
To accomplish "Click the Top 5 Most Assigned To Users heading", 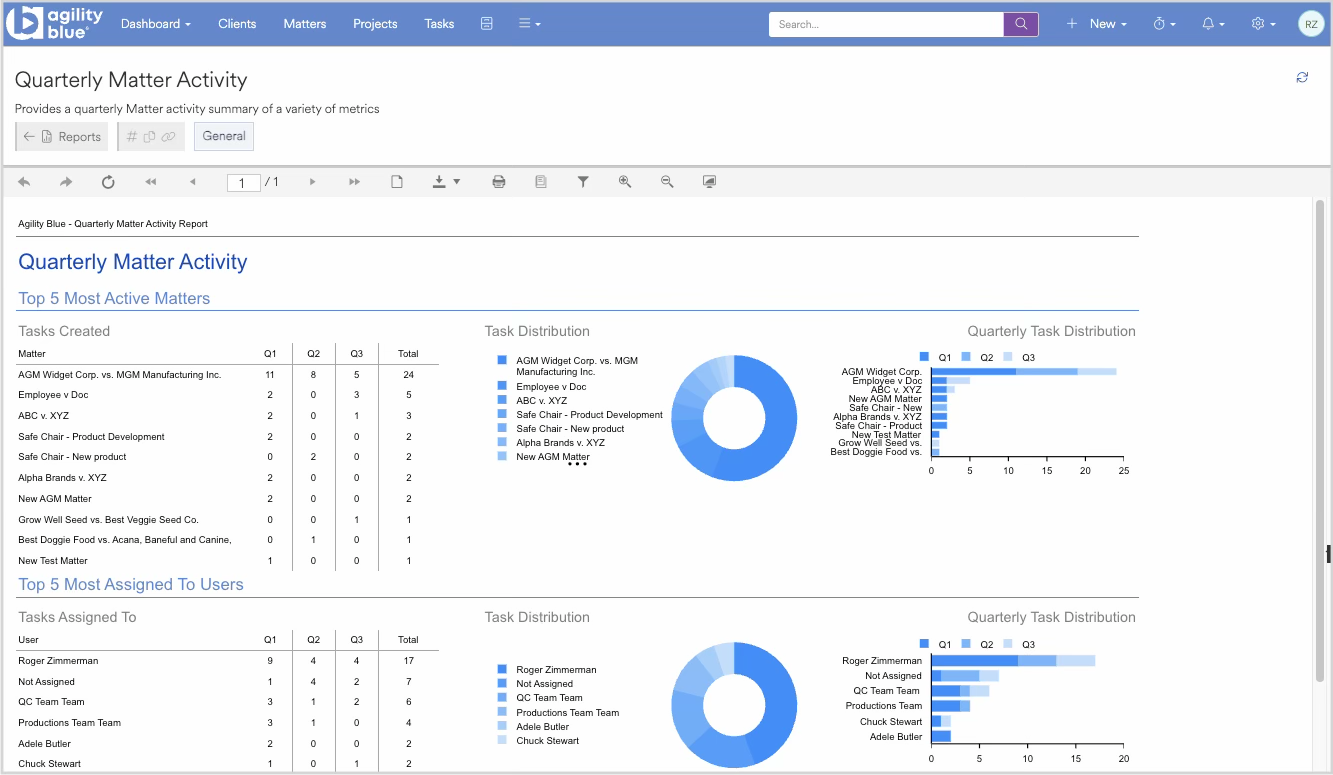I will (131, 585).
